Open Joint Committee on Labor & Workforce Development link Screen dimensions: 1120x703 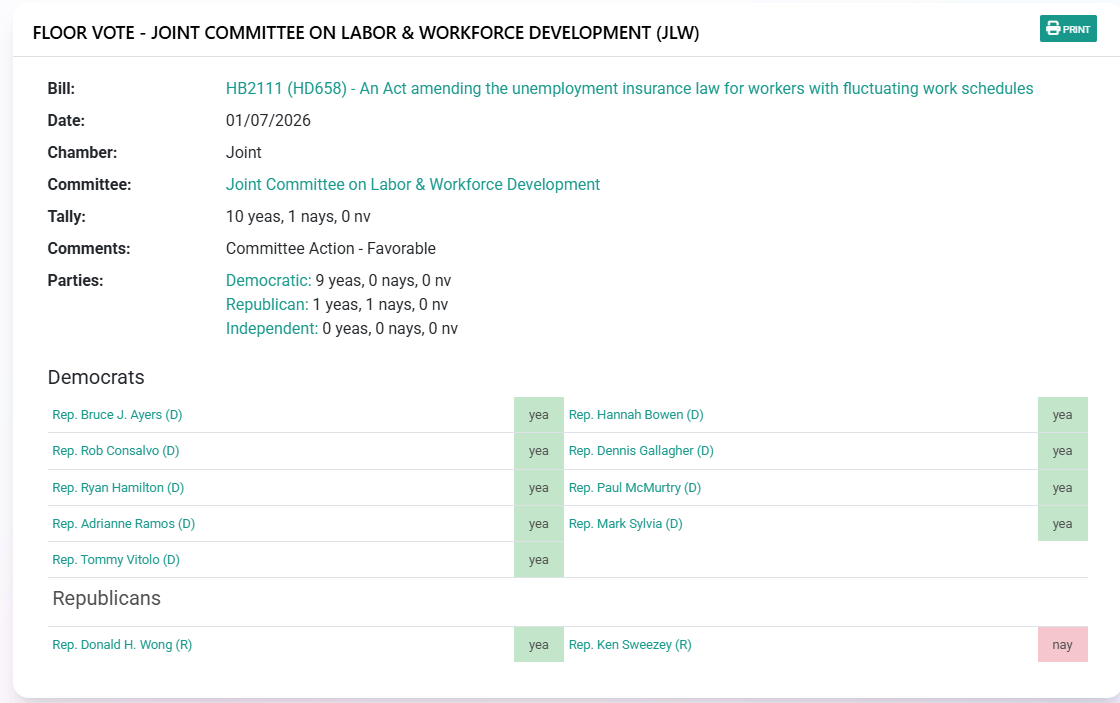(412, 185)
